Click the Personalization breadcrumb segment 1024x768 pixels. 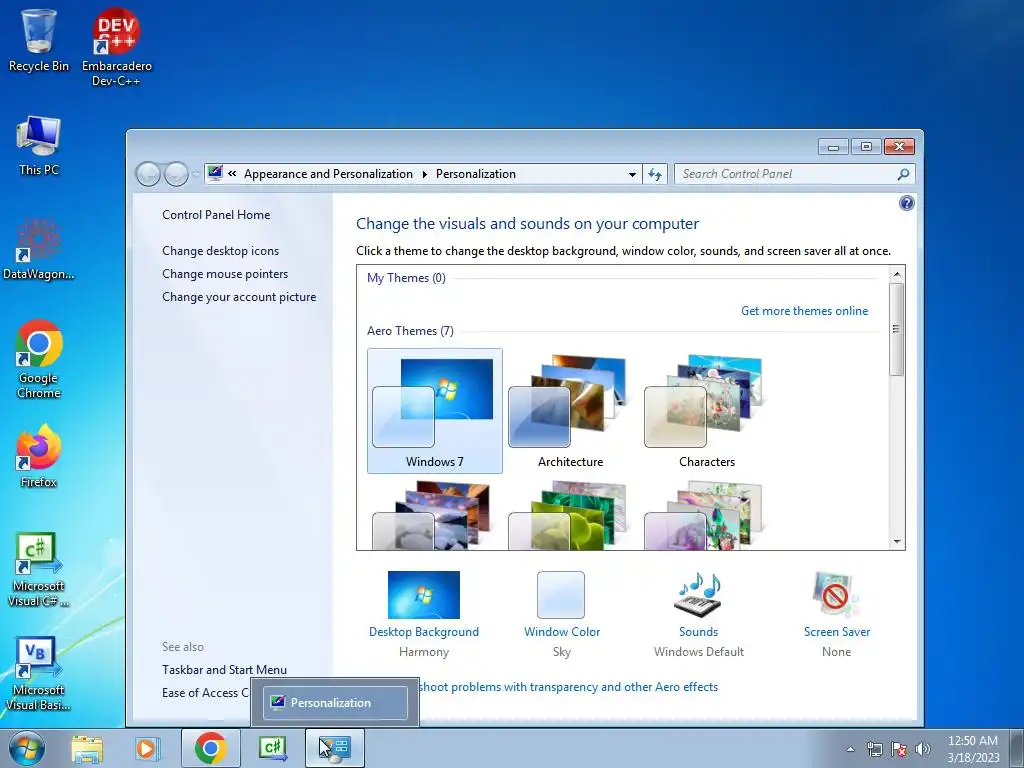click(x=475, y=174)
